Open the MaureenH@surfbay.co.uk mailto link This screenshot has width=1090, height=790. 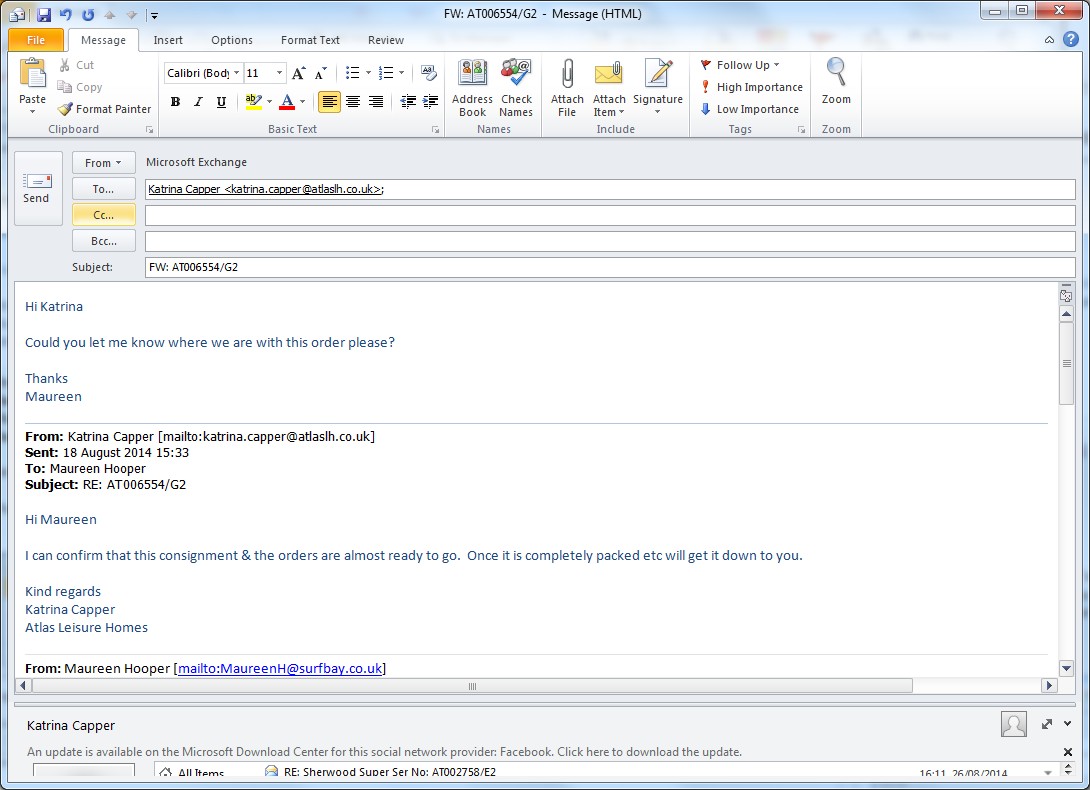tap(280, 668)
